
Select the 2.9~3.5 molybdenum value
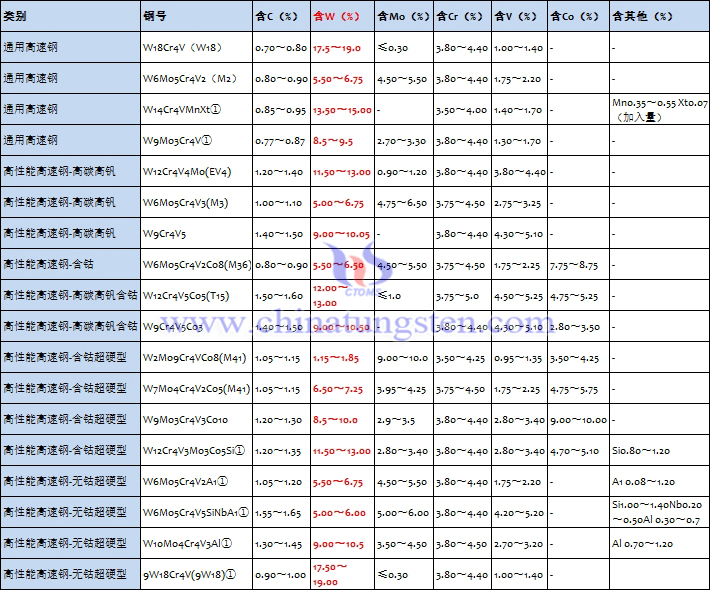396,420
